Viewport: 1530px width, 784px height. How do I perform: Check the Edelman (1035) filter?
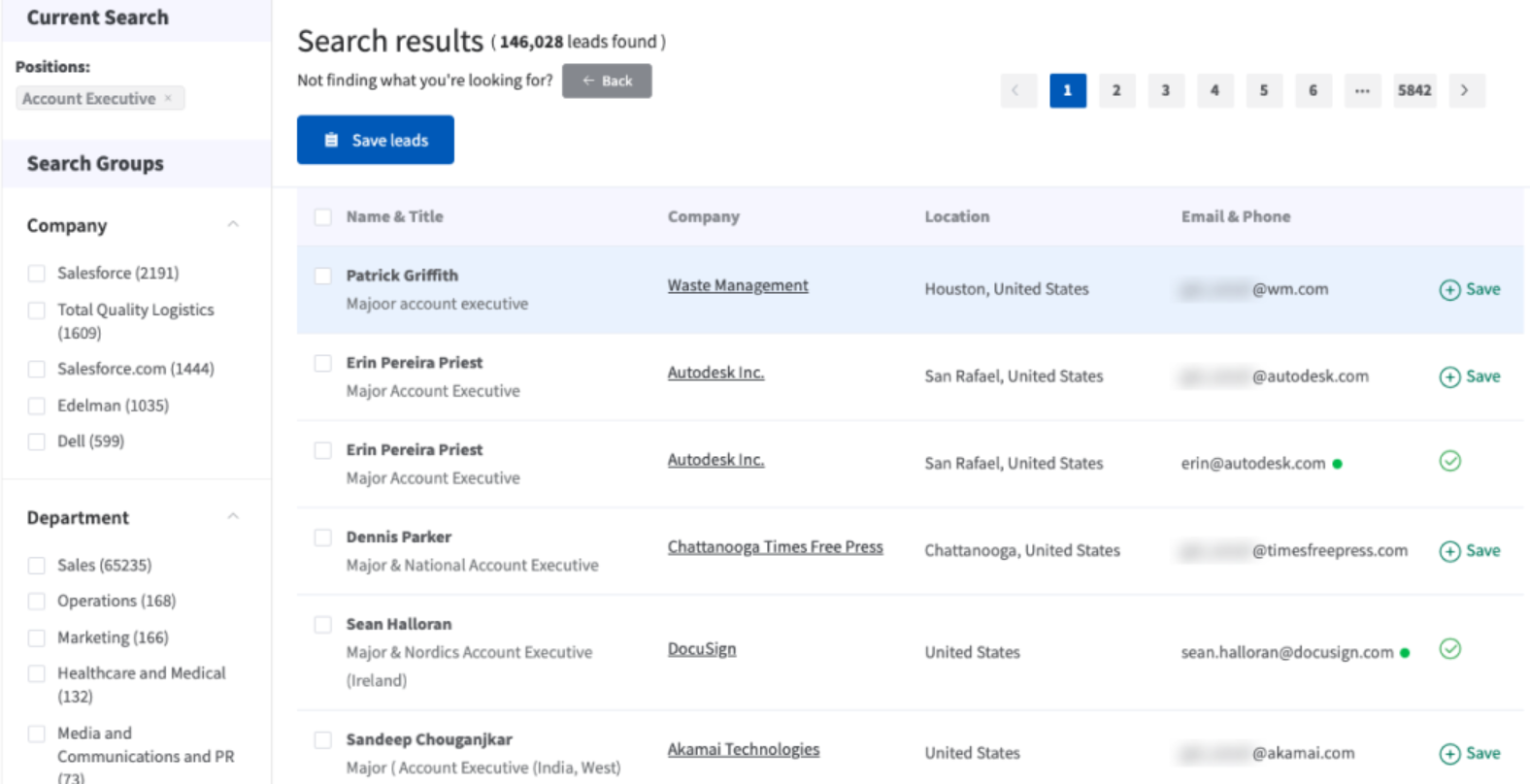tap(37, 406)
